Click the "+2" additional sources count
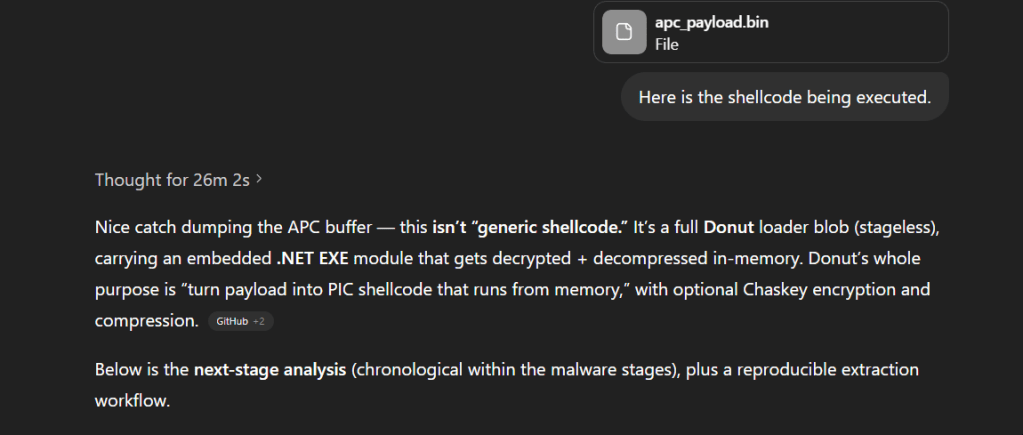Viewport: 1023px width, 435px height. tap(260, 321)
